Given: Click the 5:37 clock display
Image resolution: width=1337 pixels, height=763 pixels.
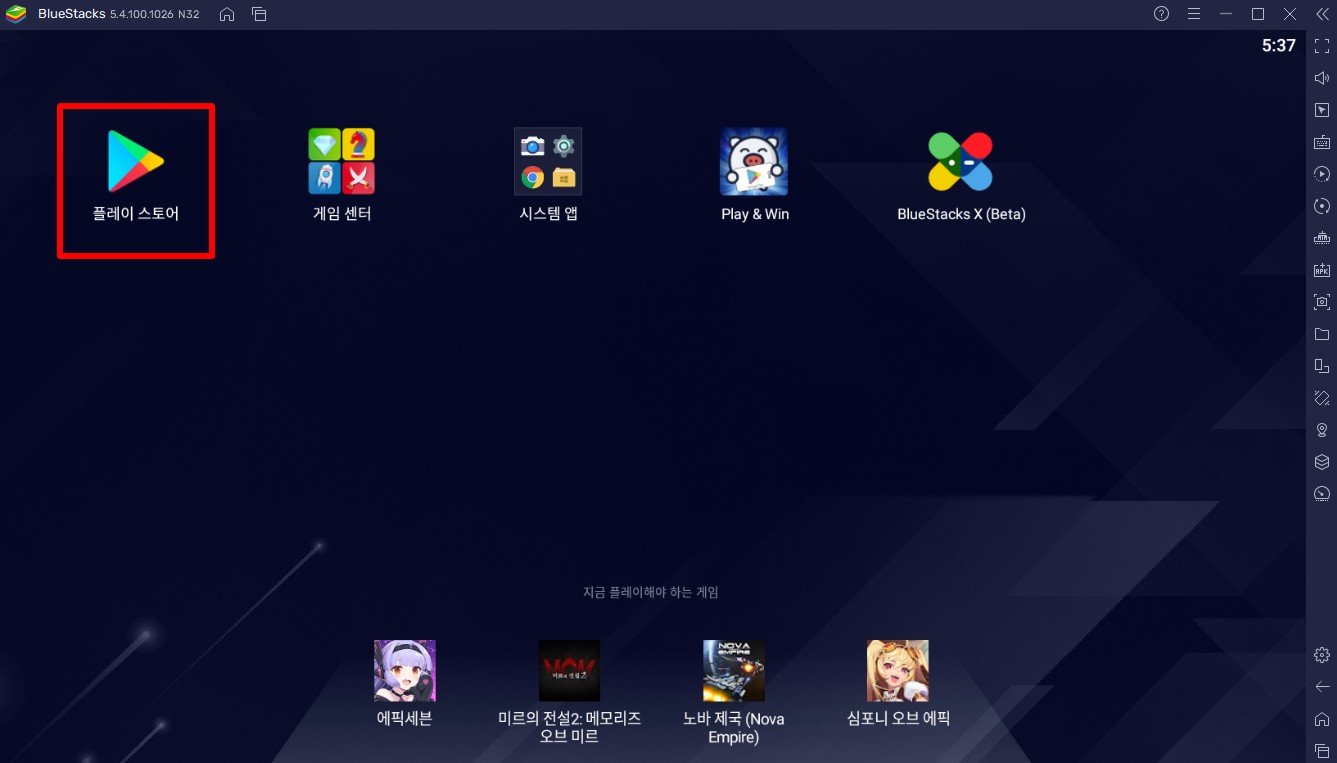Looking at the screenshot, I should click(x=1278, y=45).
